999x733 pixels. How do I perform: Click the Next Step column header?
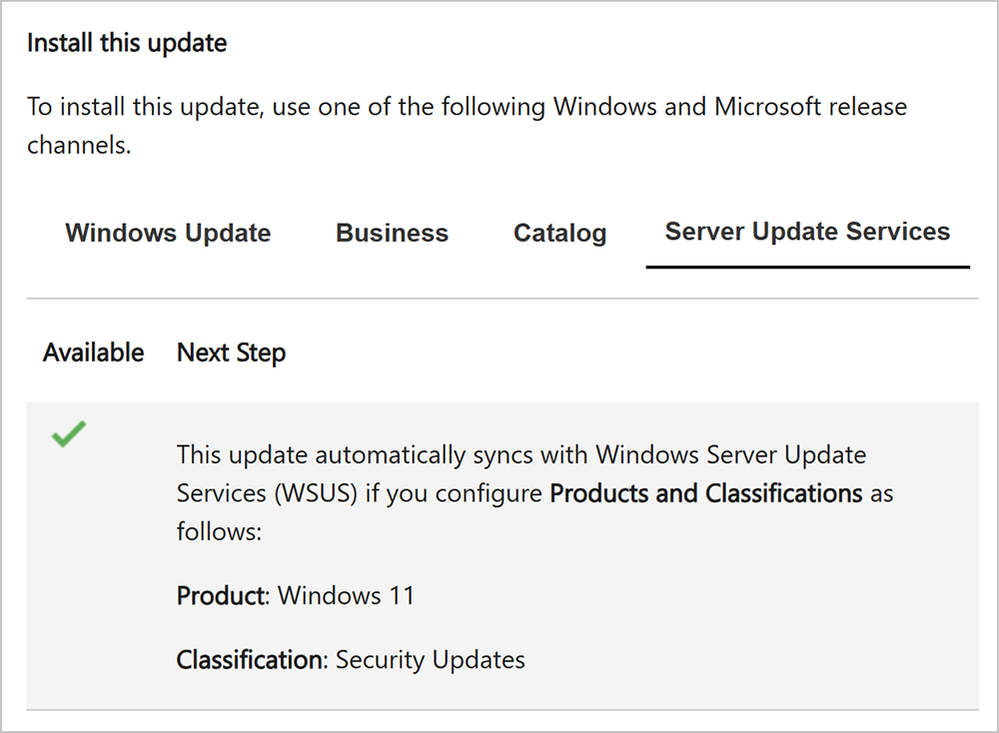pos(231,353)
